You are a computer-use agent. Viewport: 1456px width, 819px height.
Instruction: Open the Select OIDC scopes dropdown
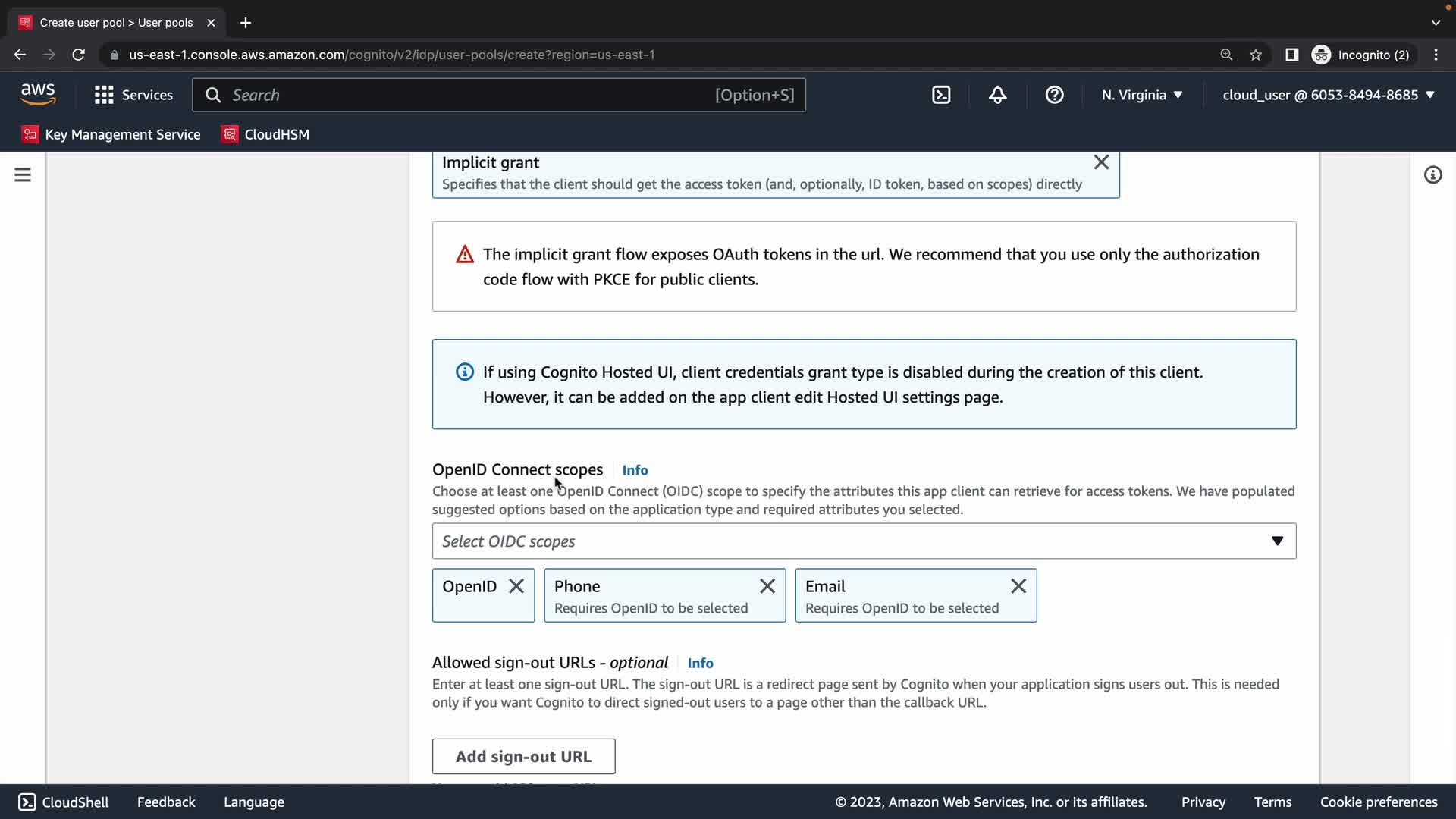point(864,541)
